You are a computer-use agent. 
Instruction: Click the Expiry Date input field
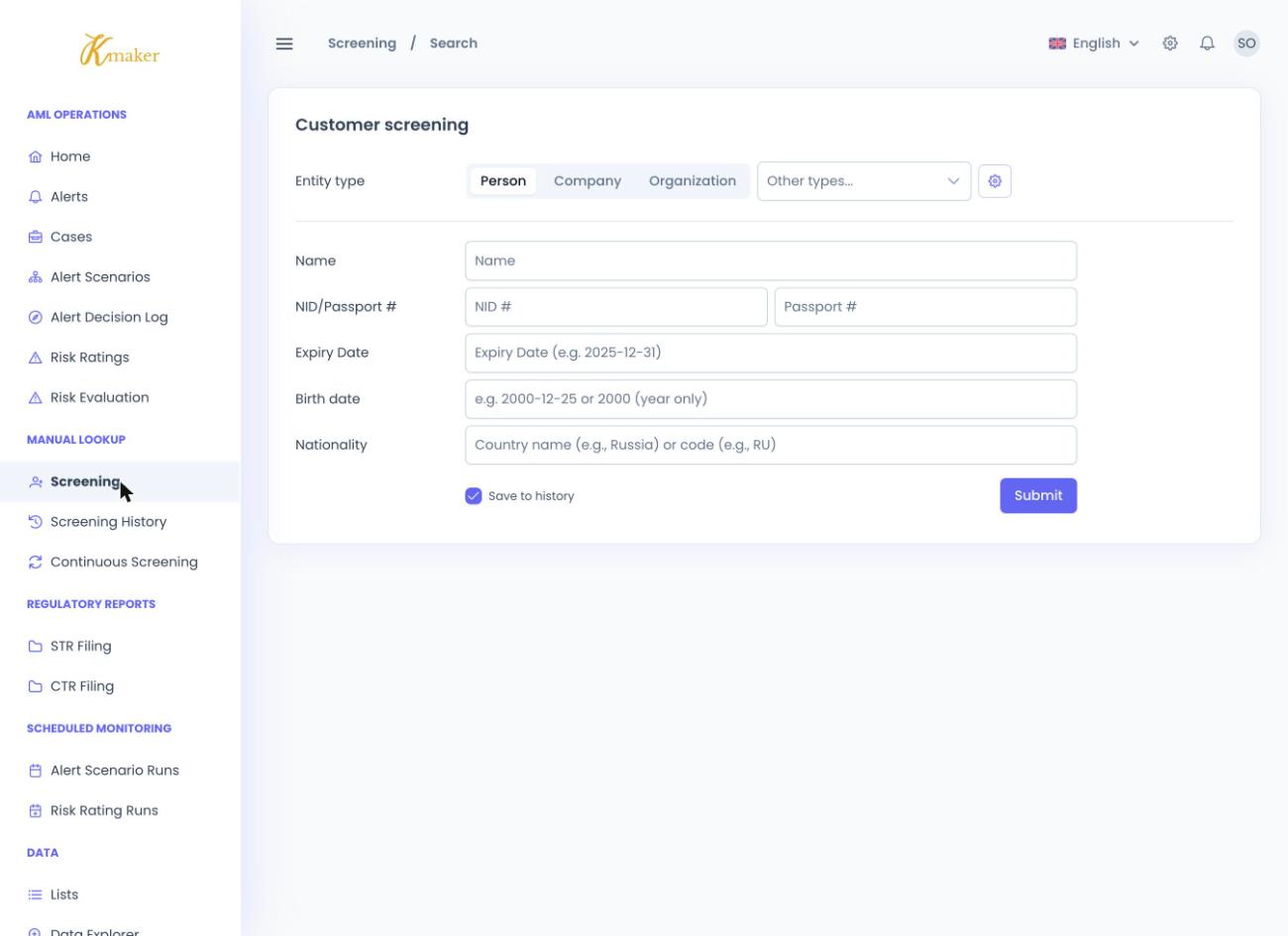(771, 353)
